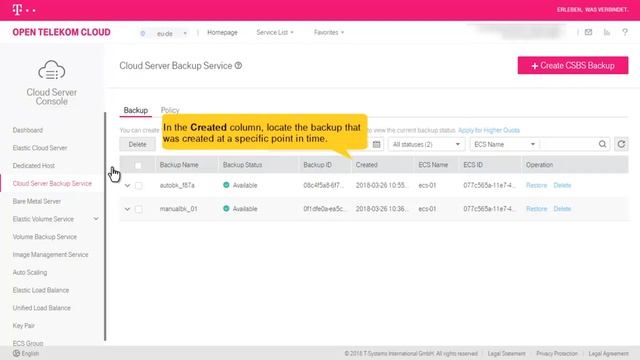The width and height of the screenshot is (640, 360).
Task: Select Cloud Server Backup Service in sidebar
Action: [x=52, y=184]
